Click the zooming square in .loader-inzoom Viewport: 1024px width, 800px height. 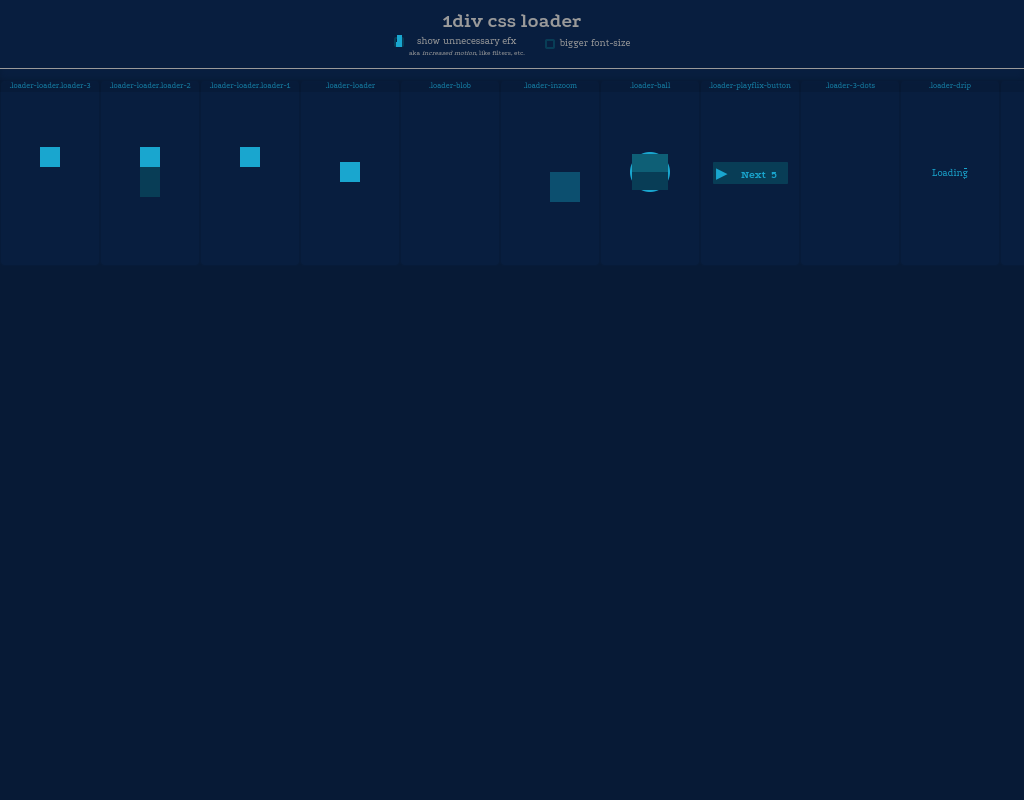pos(565,187)
